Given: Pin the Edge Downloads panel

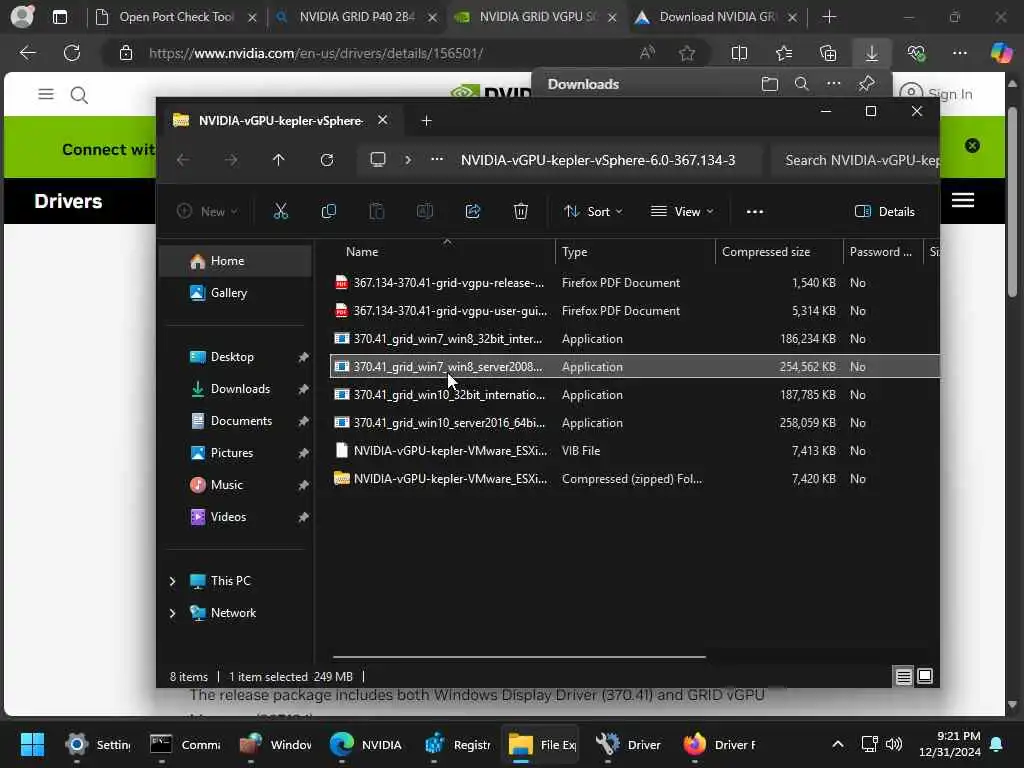Looking at the screenshot, I should click(867, 84).
